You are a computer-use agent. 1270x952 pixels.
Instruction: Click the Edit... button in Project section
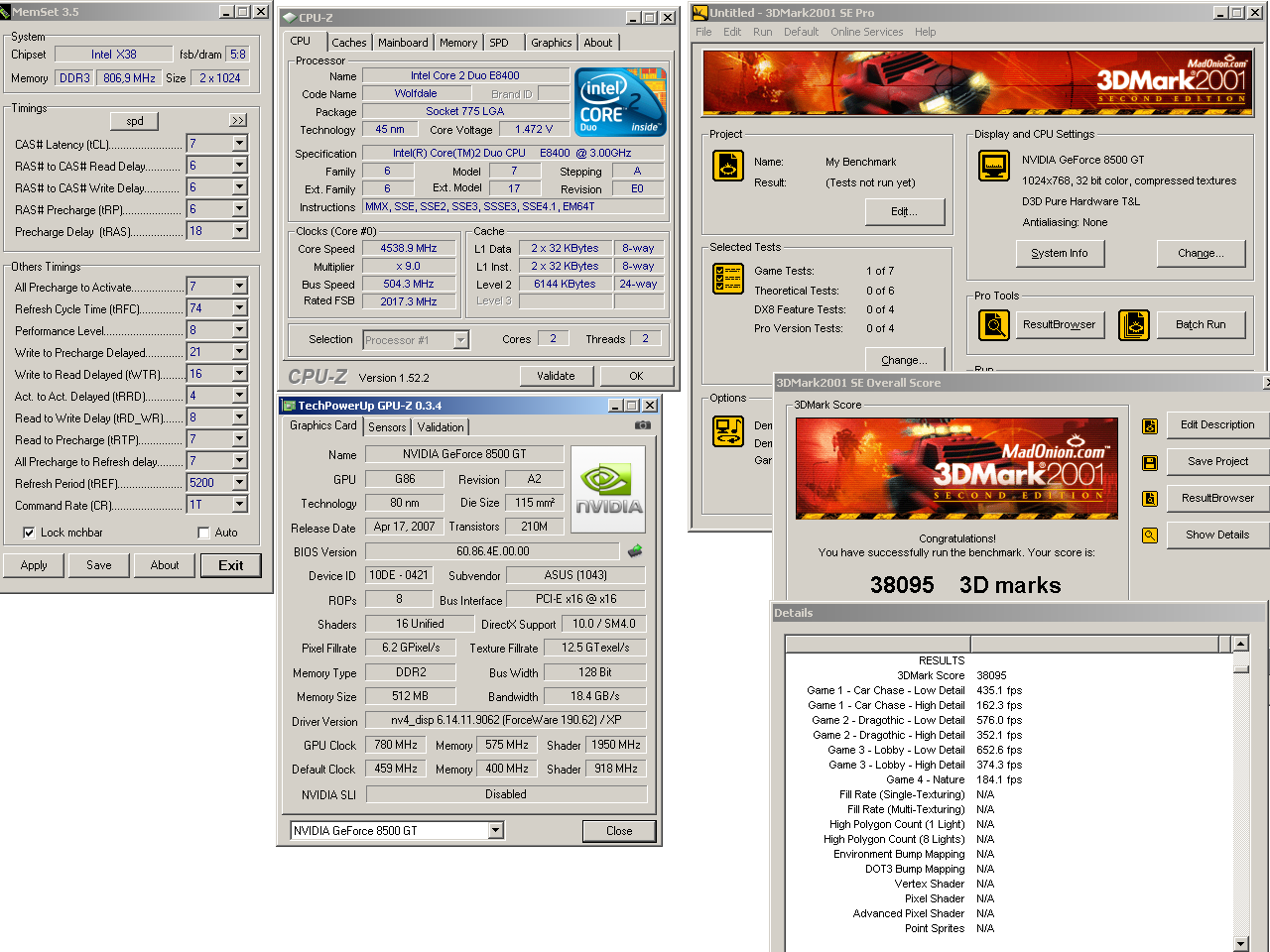point(905,211)
